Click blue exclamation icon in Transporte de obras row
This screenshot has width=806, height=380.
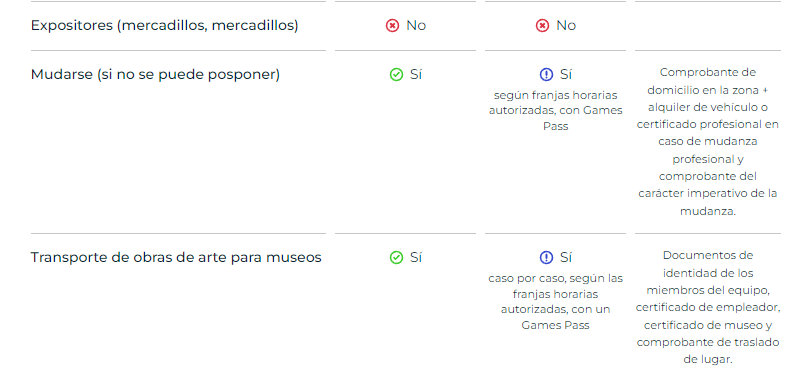click(546, 258)
